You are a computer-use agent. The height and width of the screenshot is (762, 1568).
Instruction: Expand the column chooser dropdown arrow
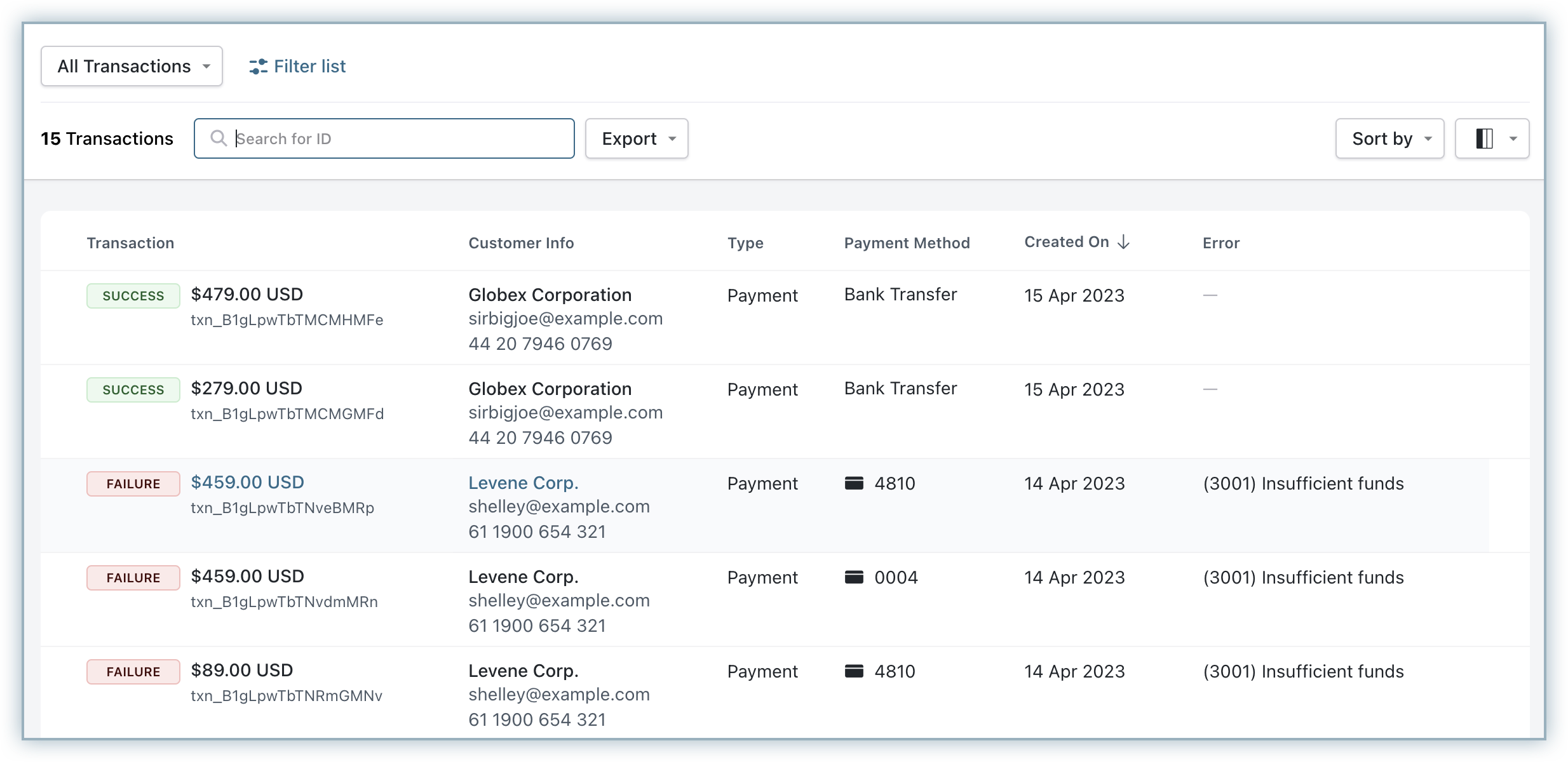tap(1513, 138)
